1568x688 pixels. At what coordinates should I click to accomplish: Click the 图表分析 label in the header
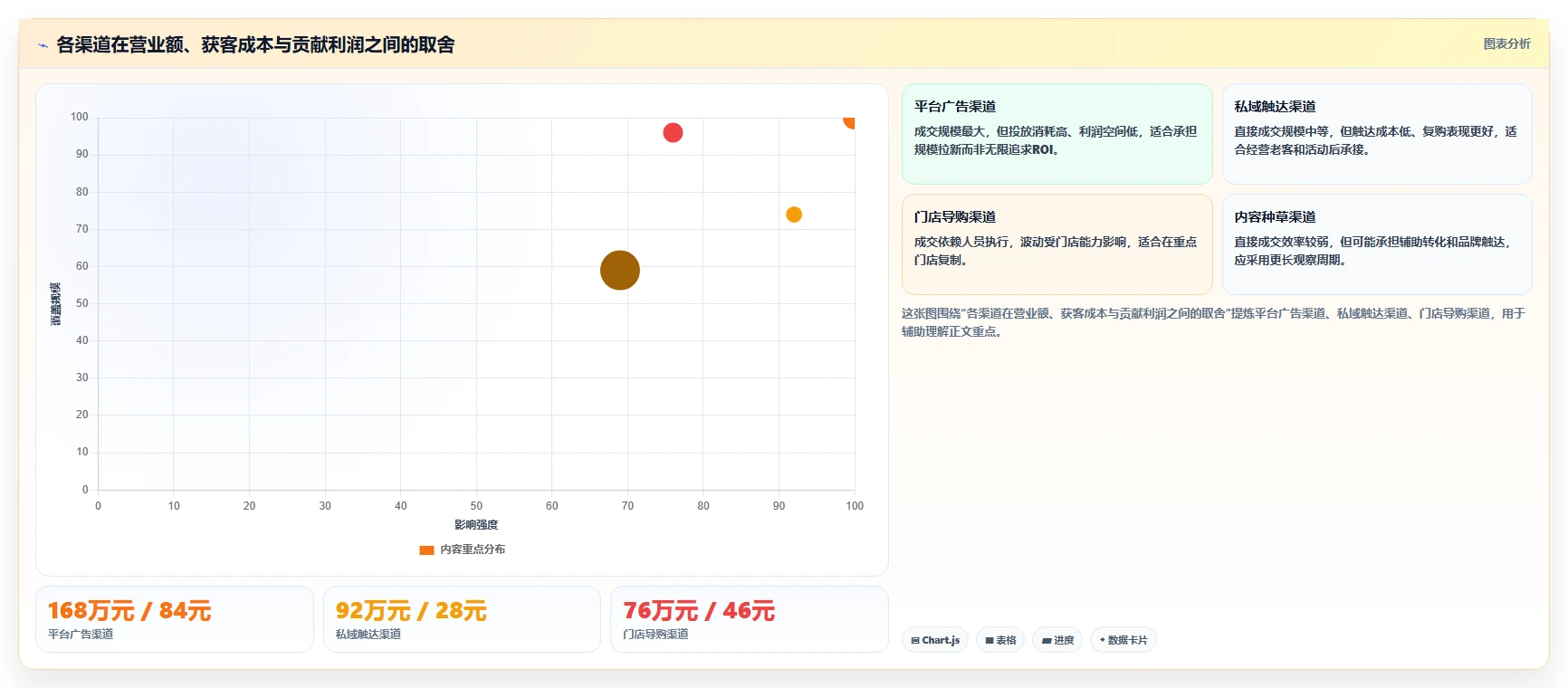tap(1506, 43)
